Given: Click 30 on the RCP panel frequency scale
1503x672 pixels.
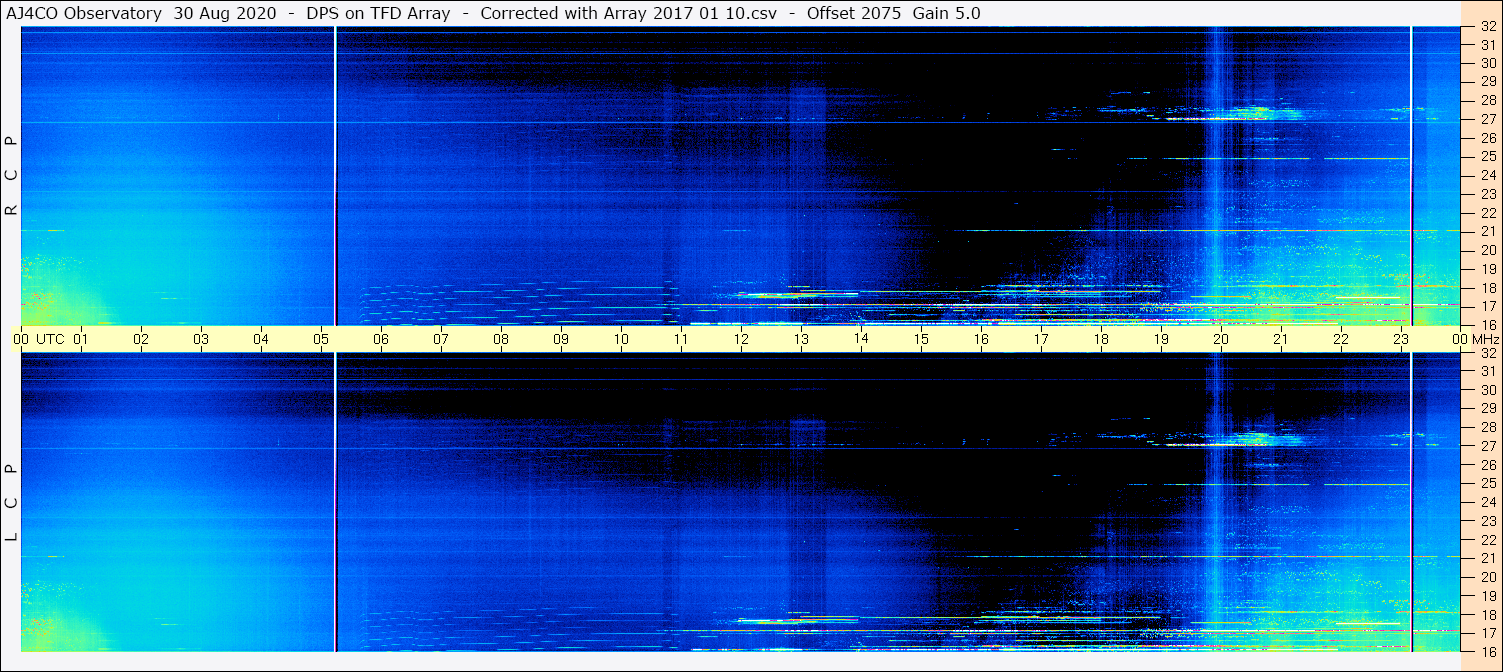Looking at the screenshot, I should click(x=1487, y=63).
